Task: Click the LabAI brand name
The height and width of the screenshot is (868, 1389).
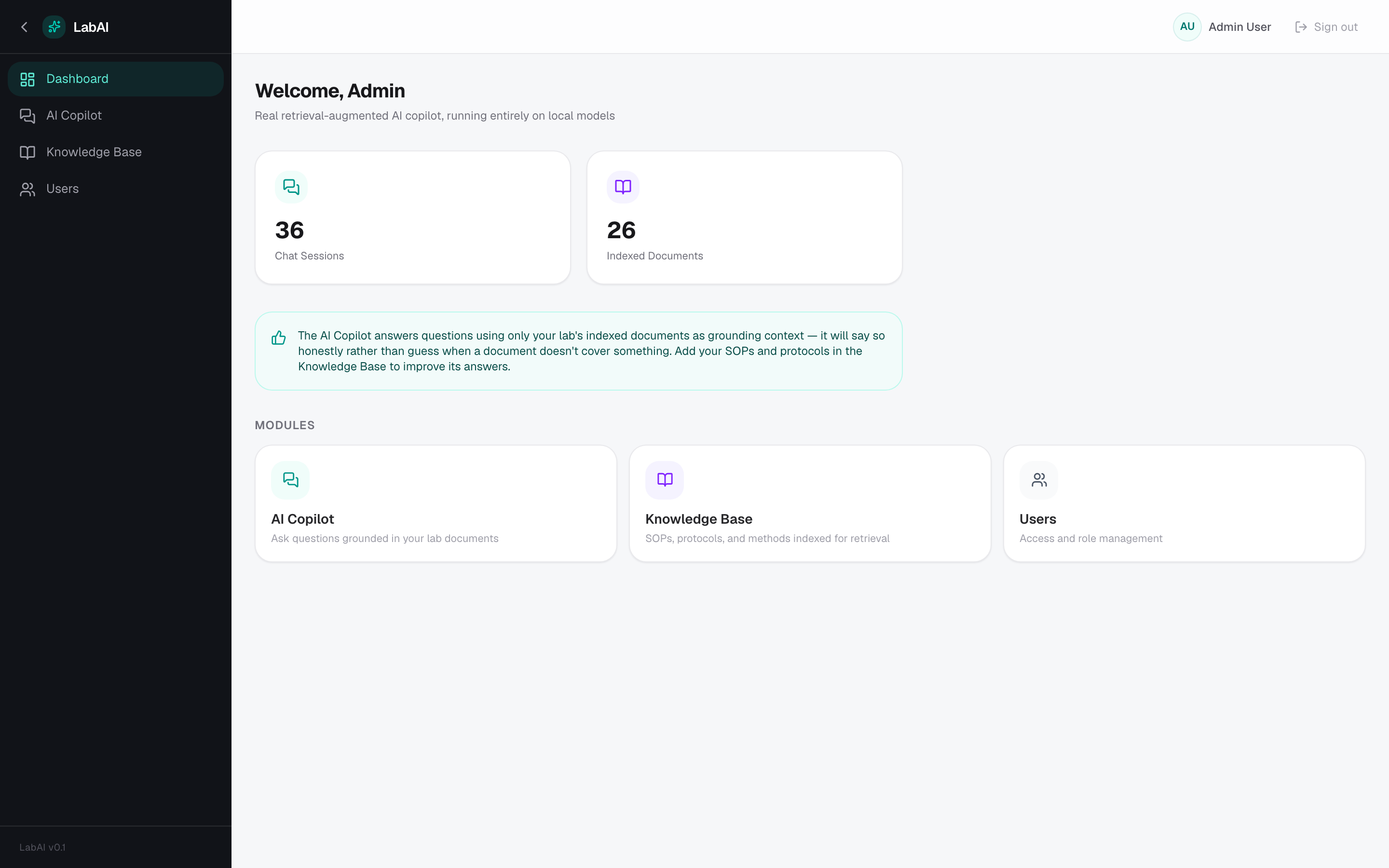Action: [x=91, y=27]
